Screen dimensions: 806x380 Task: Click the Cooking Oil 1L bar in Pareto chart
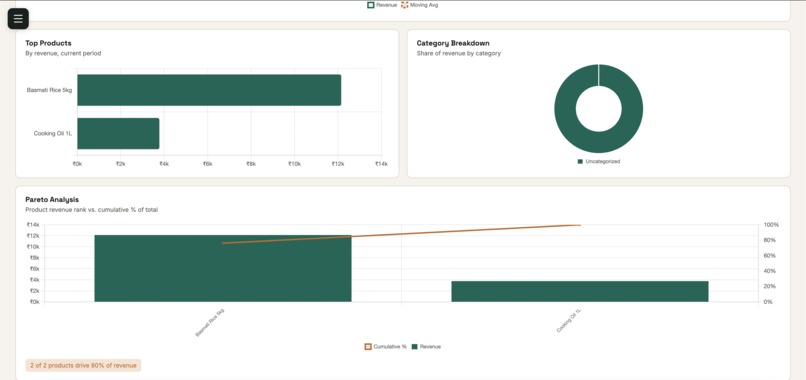pos(580,292)
